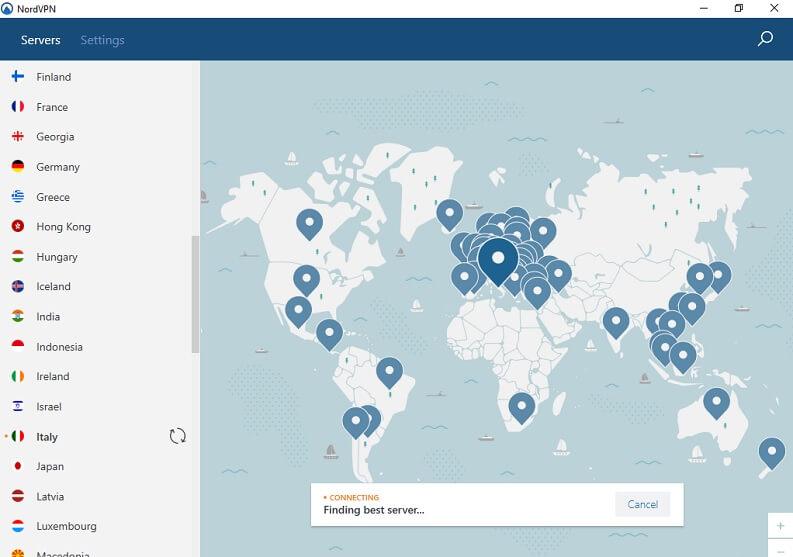Click the Luxembourg flag icon
Screen dimensions: 793x557
18,526
